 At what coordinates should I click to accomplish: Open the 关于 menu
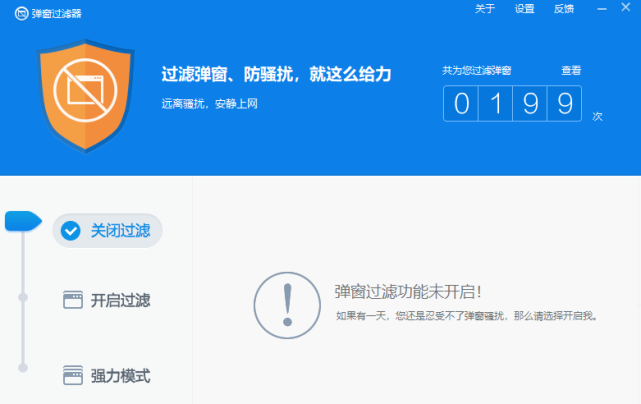coord(485,9)
